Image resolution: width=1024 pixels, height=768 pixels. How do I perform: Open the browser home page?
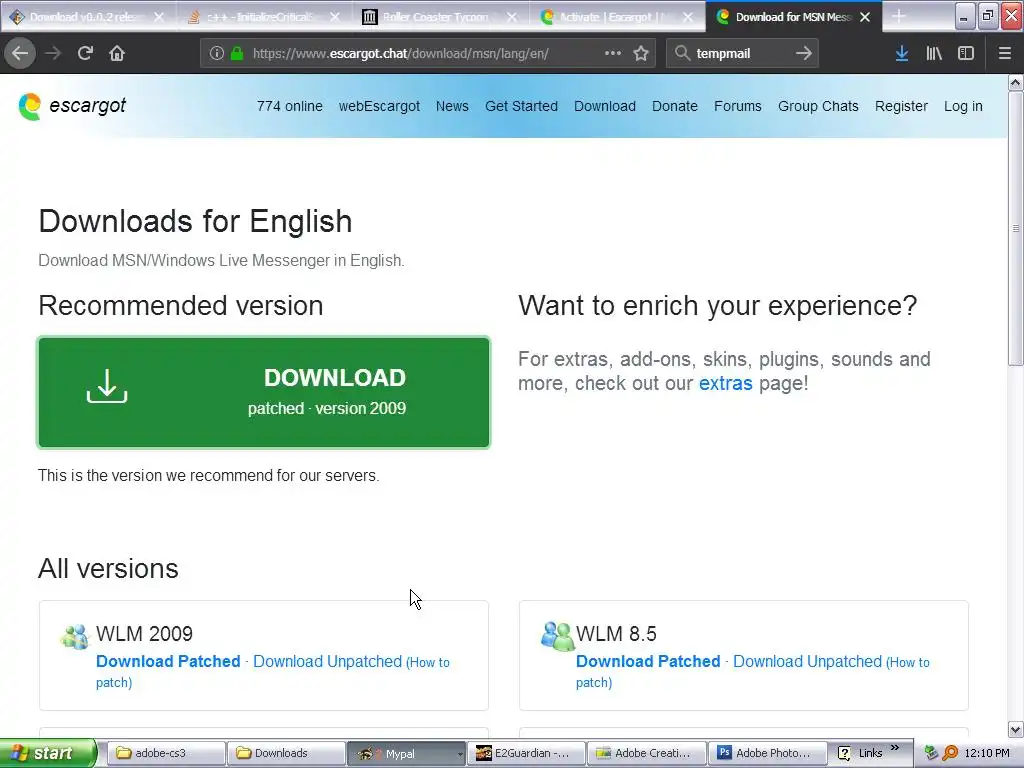tap(117, 53)
